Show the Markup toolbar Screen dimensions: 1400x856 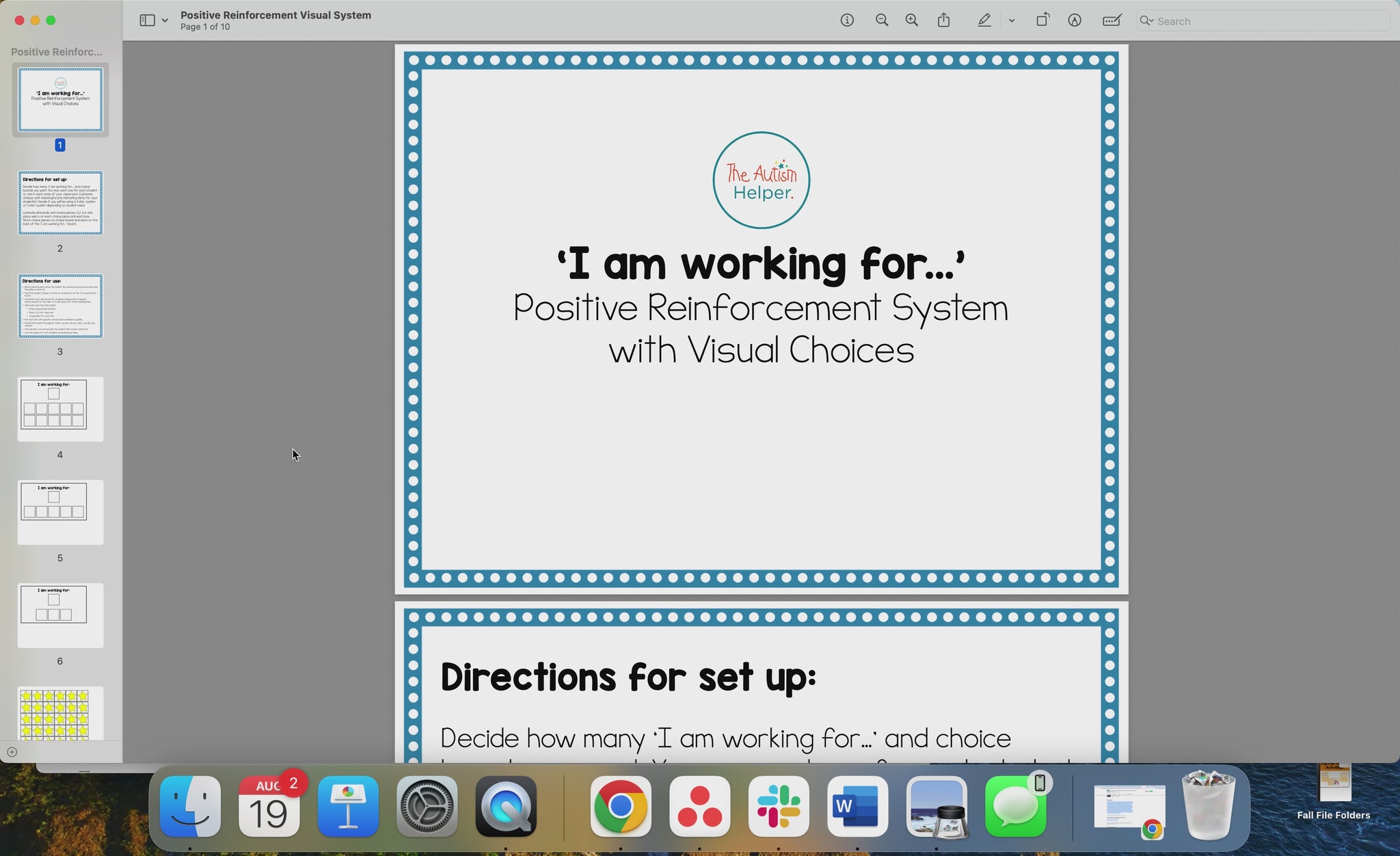pos(1075,21)
